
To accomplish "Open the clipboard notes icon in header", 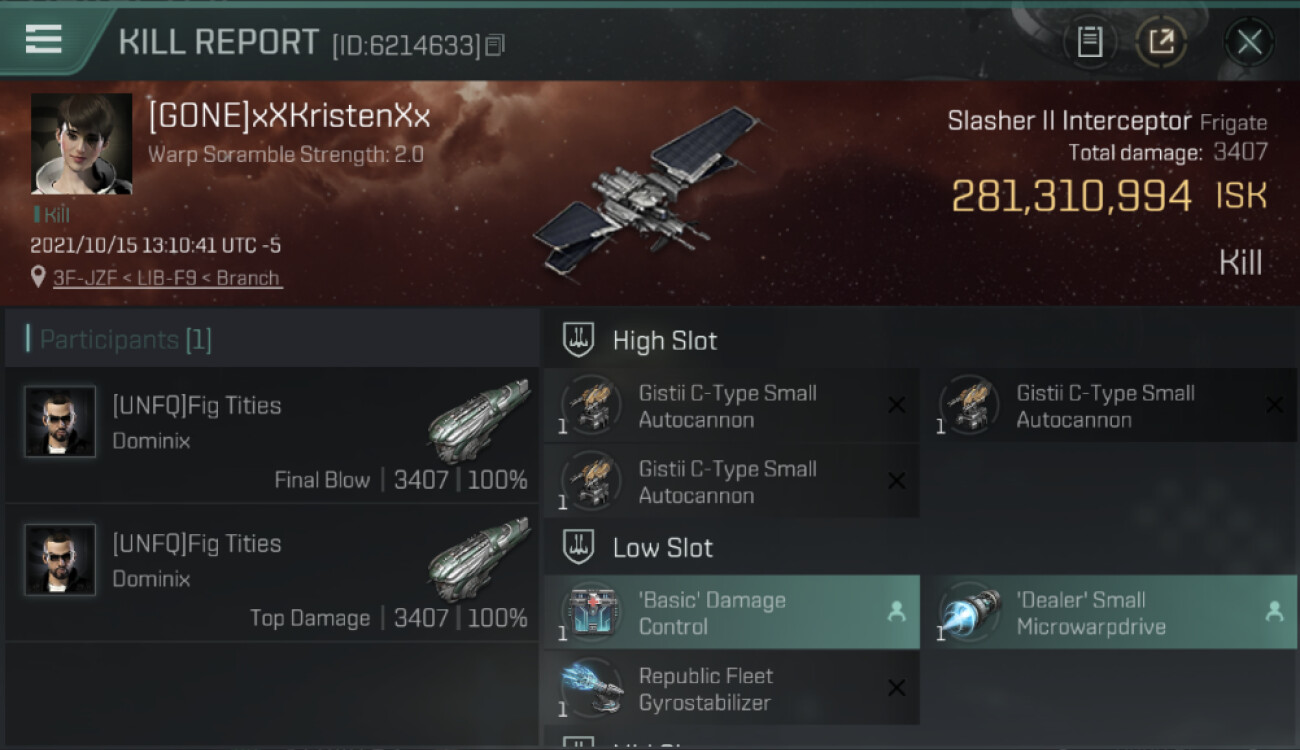I will pyautogui.click(x=1089, y=42).
